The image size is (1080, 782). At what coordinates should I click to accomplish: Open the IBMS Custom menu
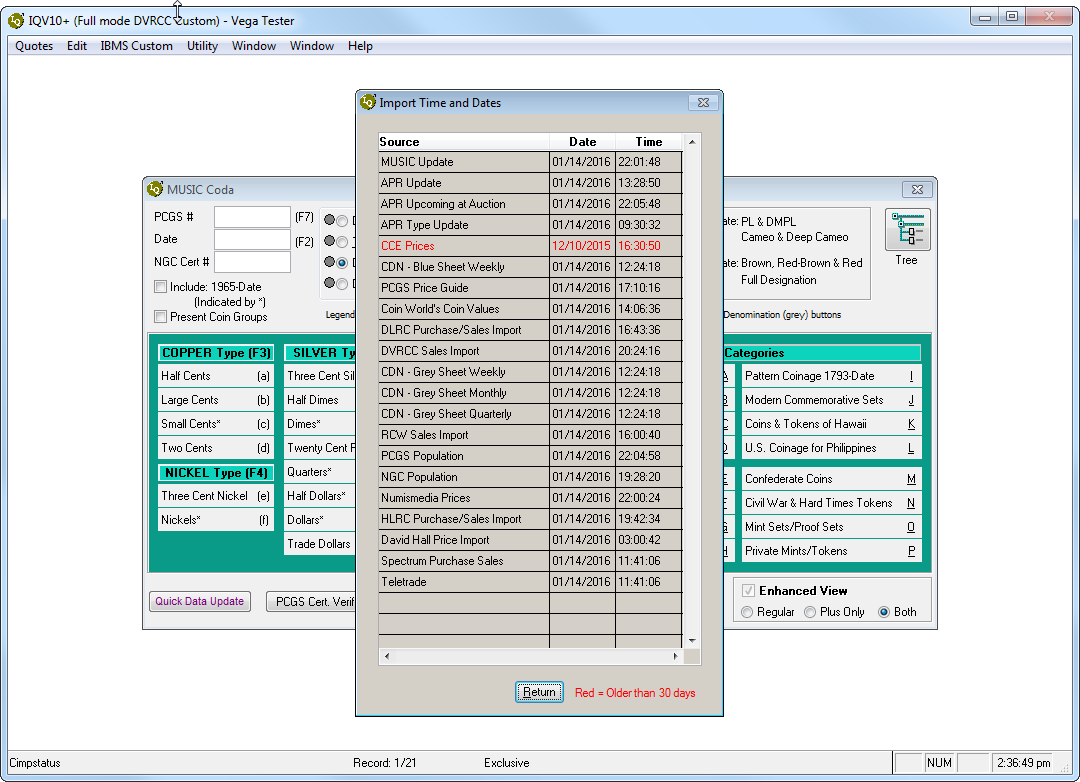[x=136, y=46]
